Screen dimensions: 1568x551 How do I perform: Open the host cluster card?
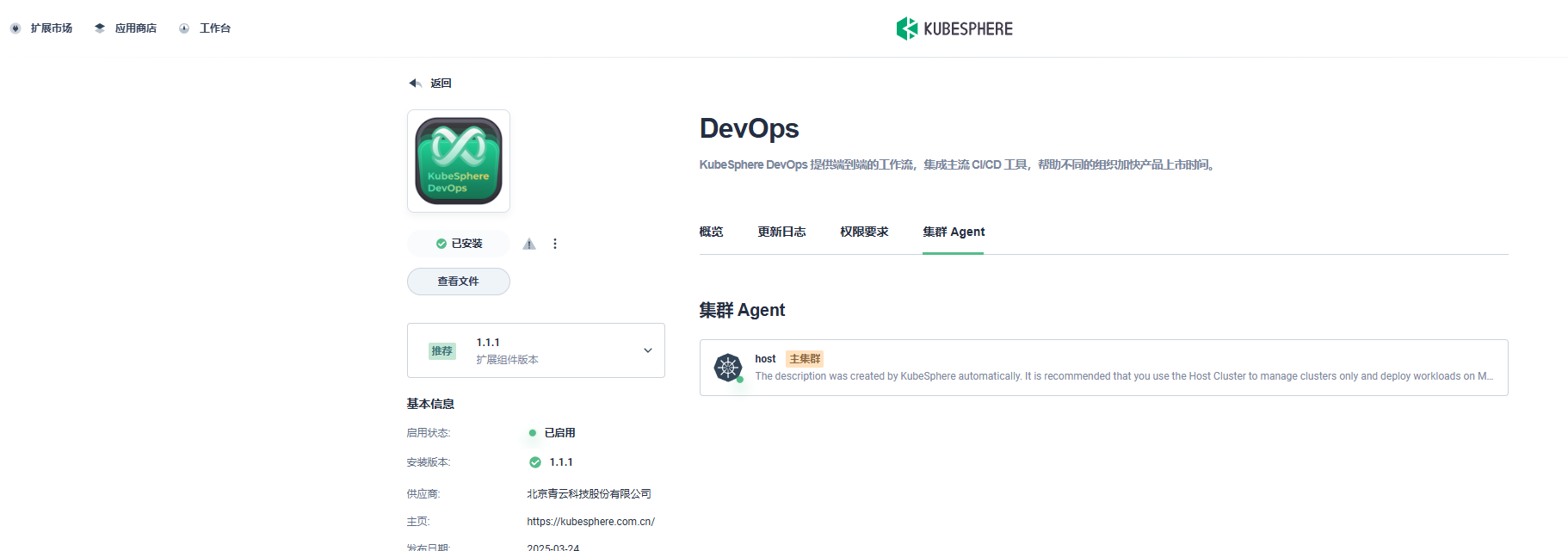pyautogui.click(x=1104, y=368)
